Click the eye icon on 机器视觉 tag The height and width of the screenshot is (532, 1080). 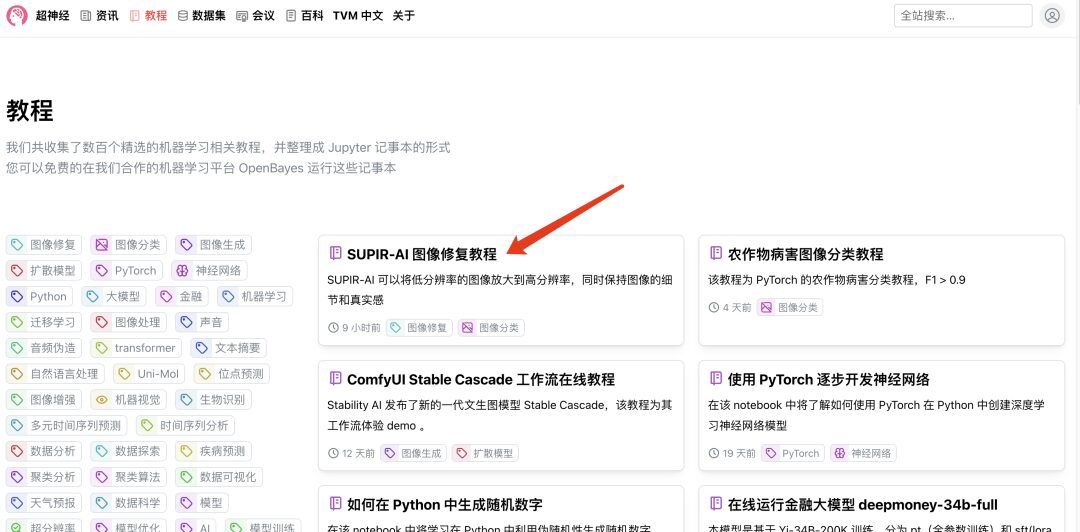point(101,400)
